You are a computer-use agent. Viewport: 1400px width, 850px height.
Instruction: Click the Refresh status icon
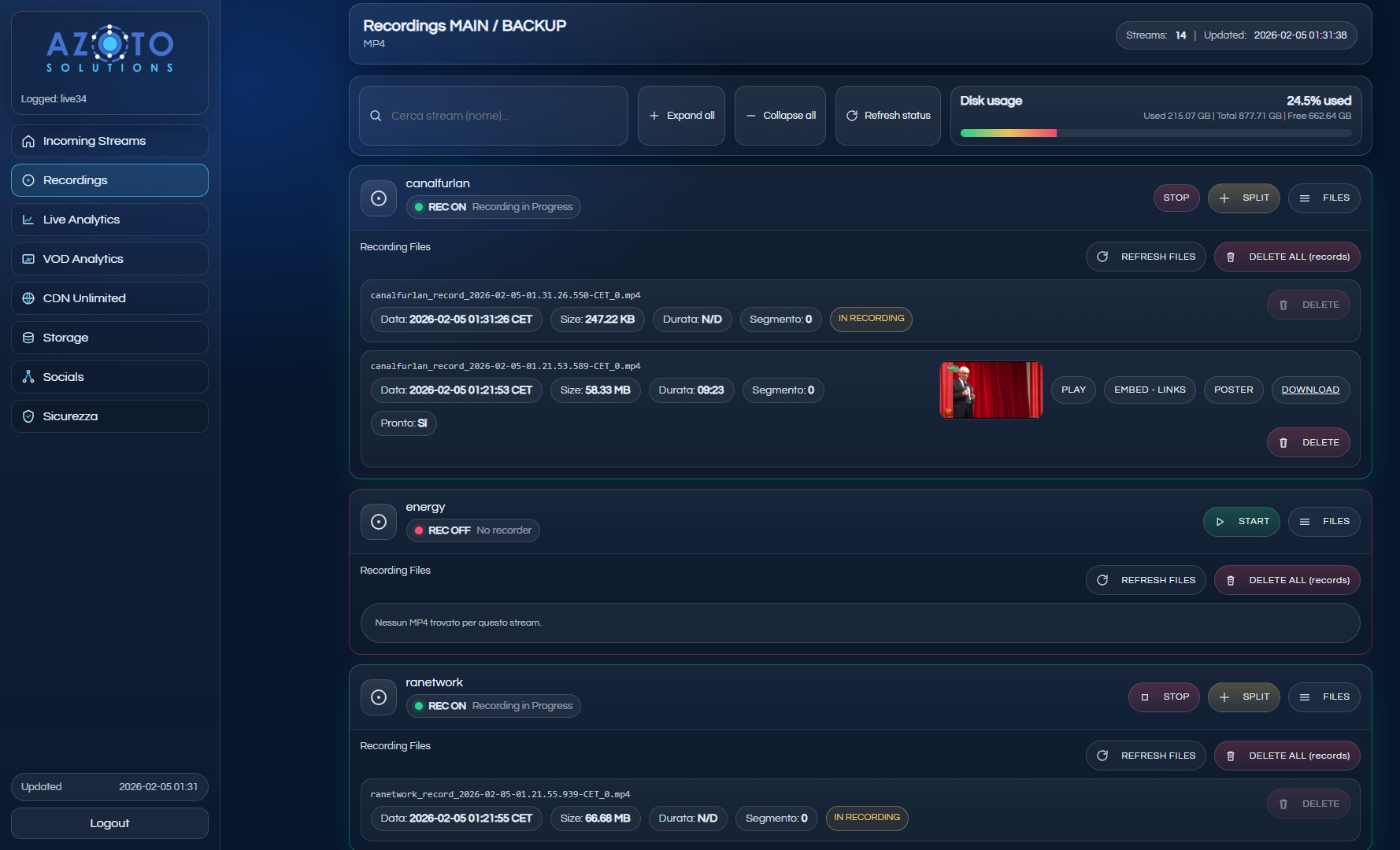click(x=852, y=115)
